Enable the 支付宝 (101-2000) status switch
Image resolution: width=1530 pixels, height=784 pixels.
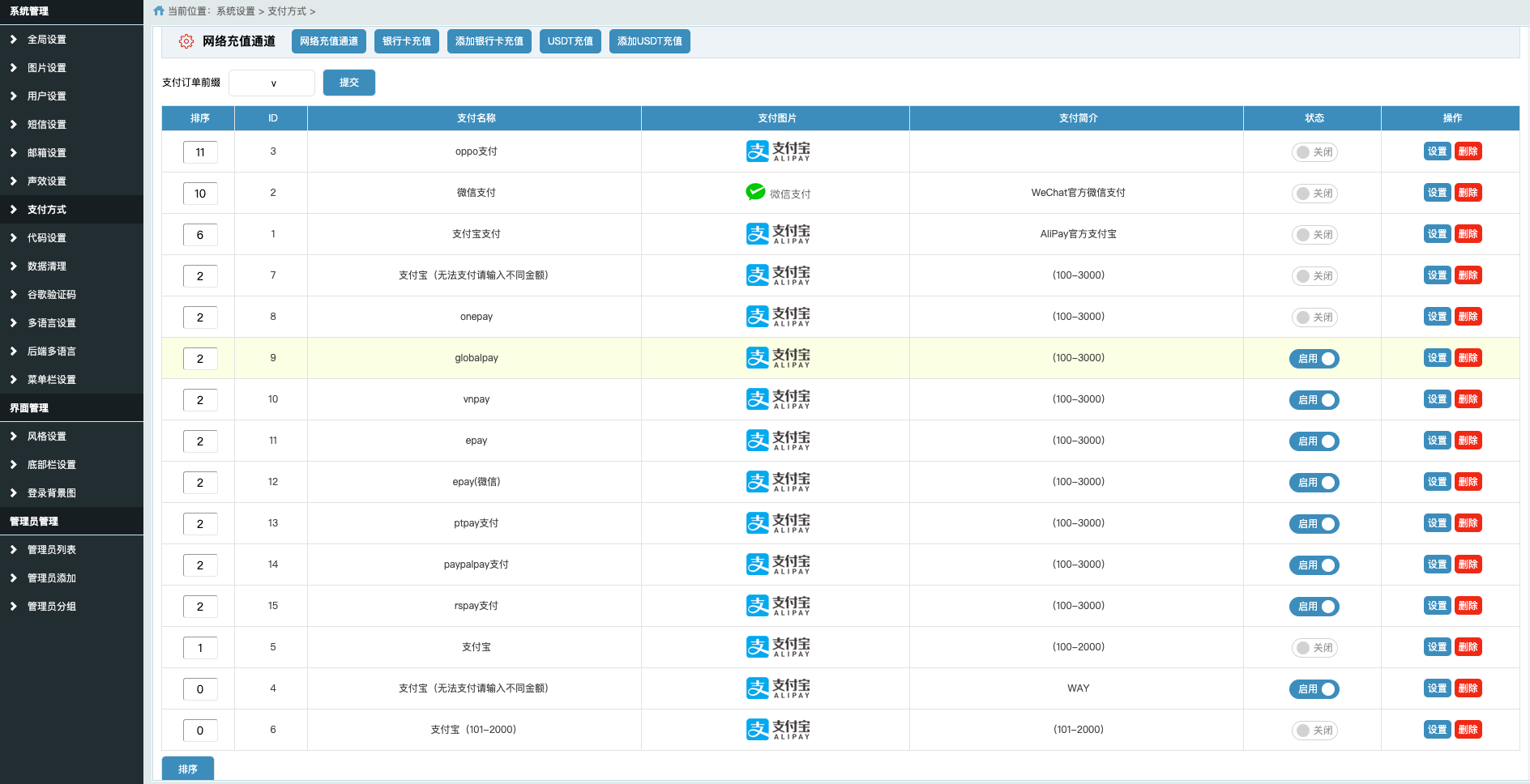(x=1314, y=731)
